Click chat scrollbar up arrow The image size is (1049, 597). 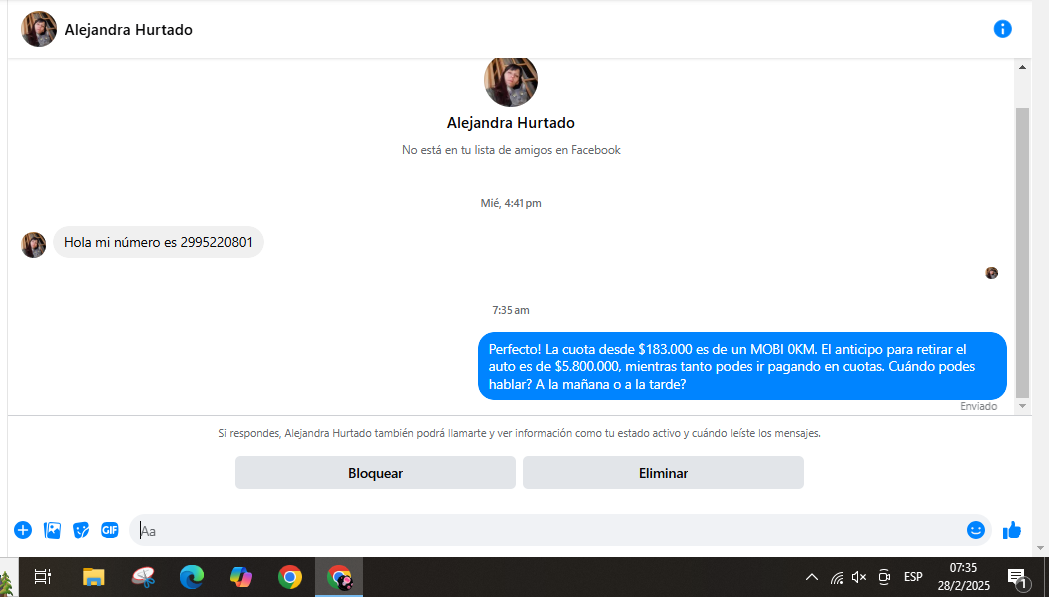coord(1022,67)
